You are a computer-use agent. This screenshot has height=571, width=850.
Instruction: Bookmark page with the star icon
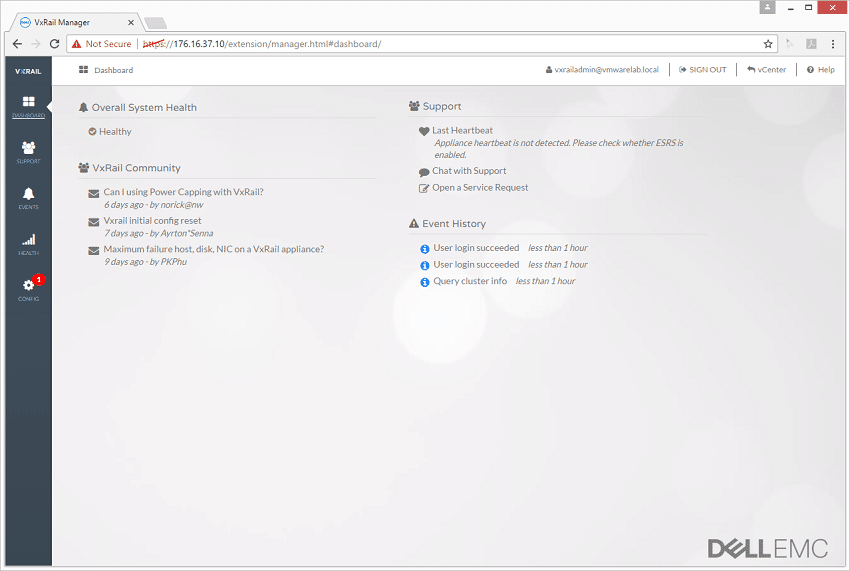(768, 44)
